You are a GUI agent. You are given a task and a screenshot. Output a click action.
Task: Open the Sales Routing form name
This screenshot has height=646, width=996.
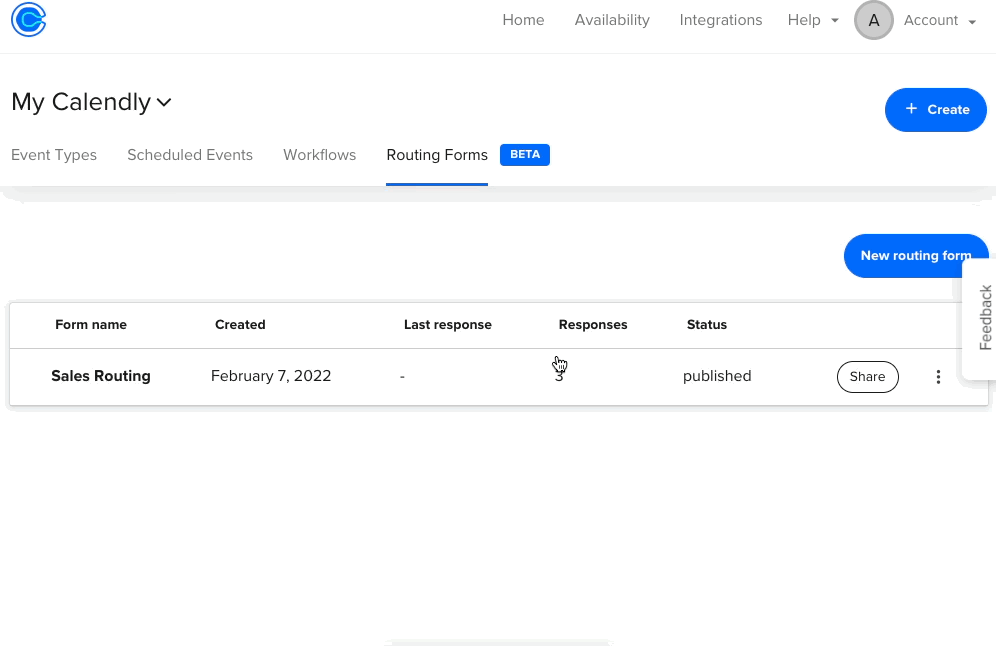coord(101,376)
